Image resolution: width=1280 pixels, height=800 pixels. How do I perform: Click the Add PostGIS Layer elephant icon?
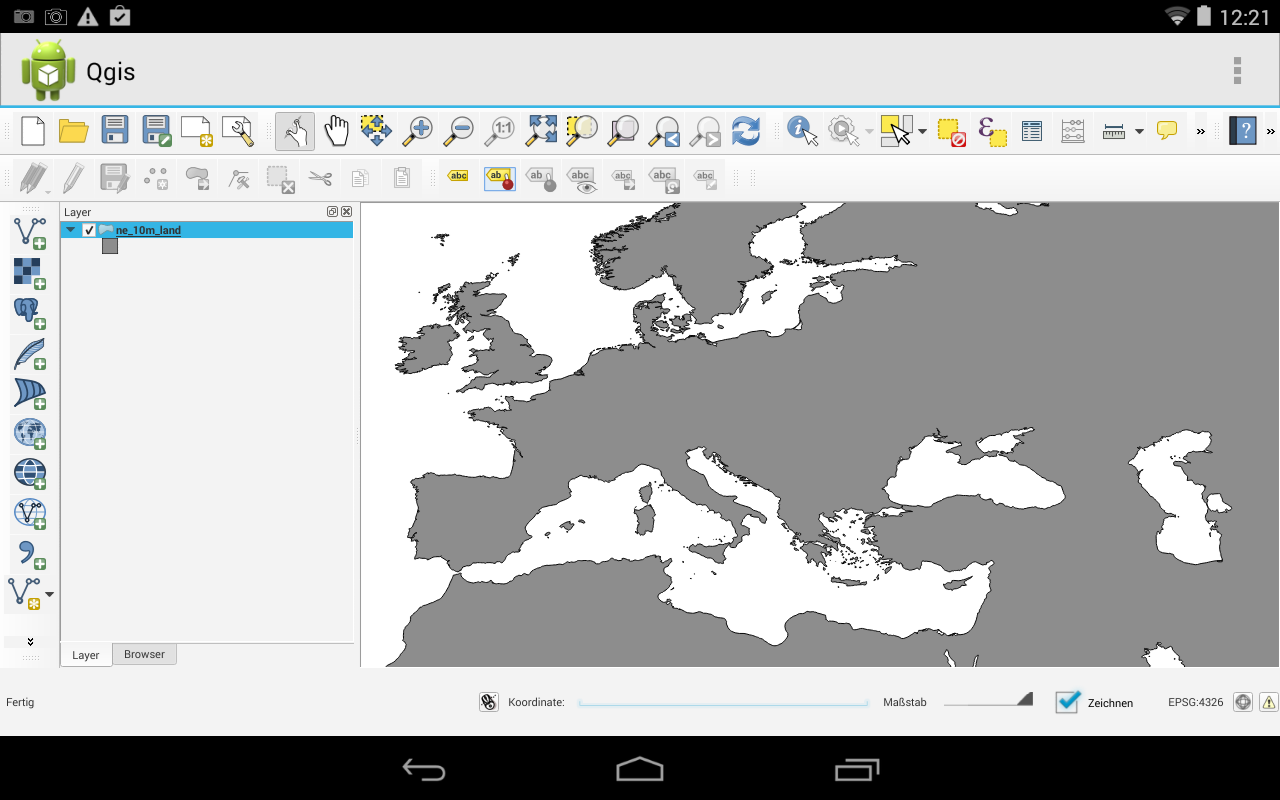pos(29,312)
